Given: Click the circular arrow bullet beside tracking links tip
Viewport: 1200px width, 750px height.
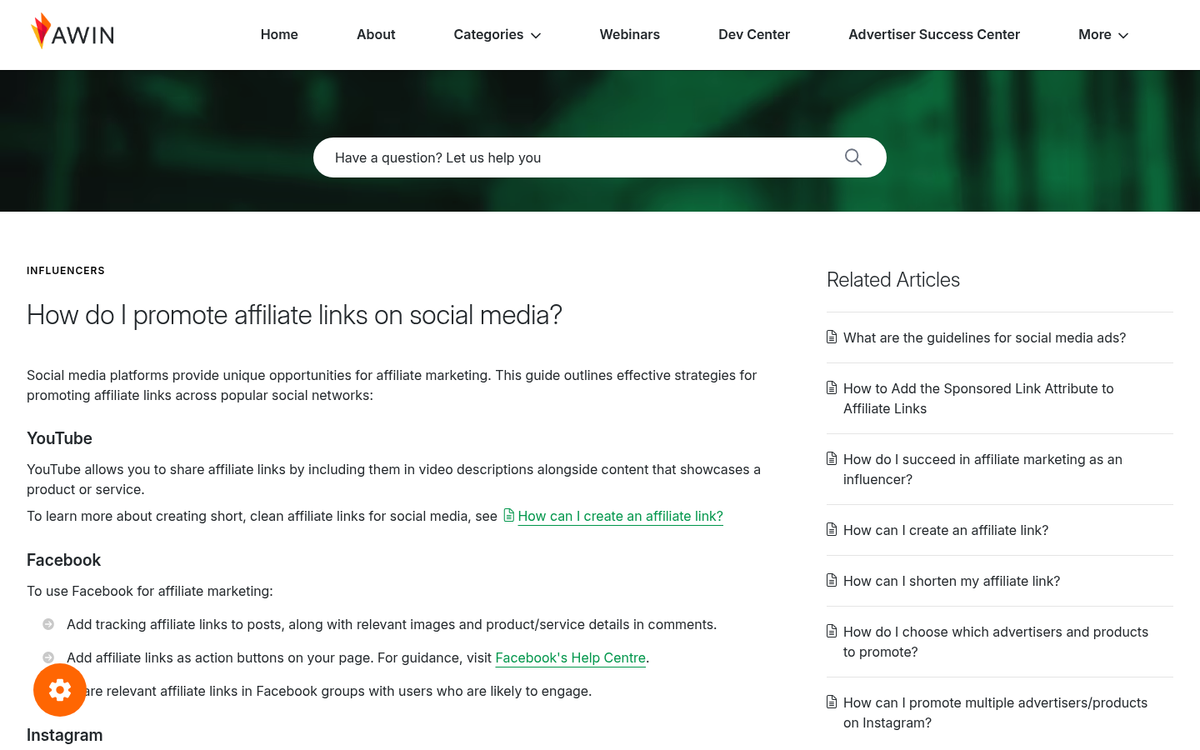Looking at the screenshot, I should coord(47,623).
